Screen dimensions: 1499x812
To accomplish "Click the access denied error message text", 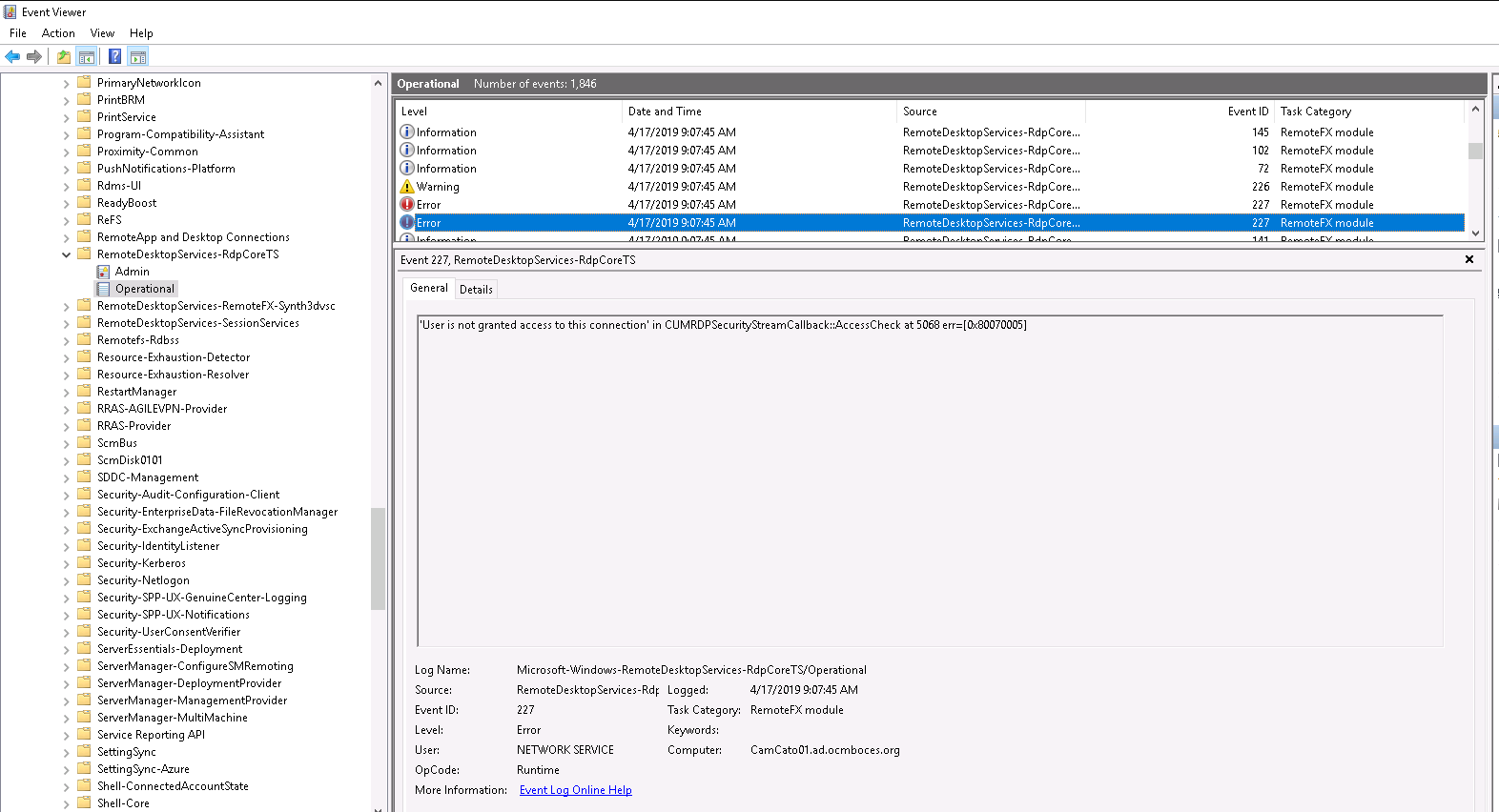I will (723, 325).
